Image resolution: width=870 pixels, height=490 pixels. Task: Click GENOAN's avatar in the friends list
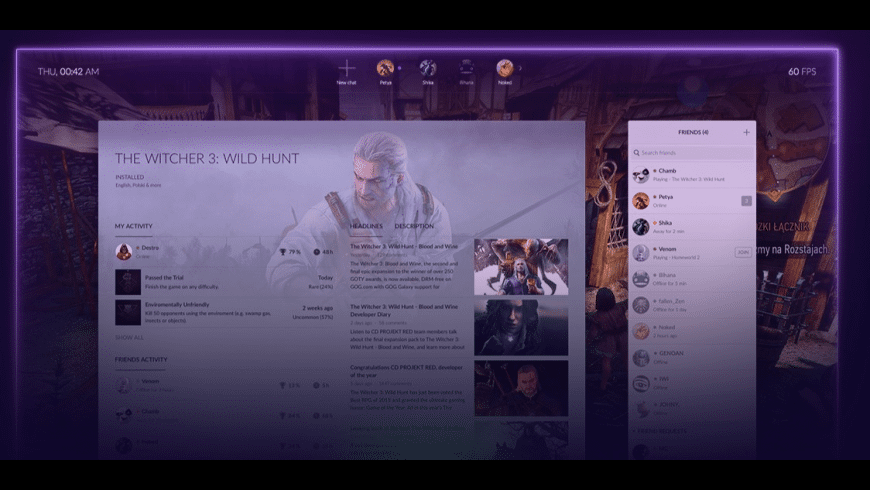pos(641,357)
